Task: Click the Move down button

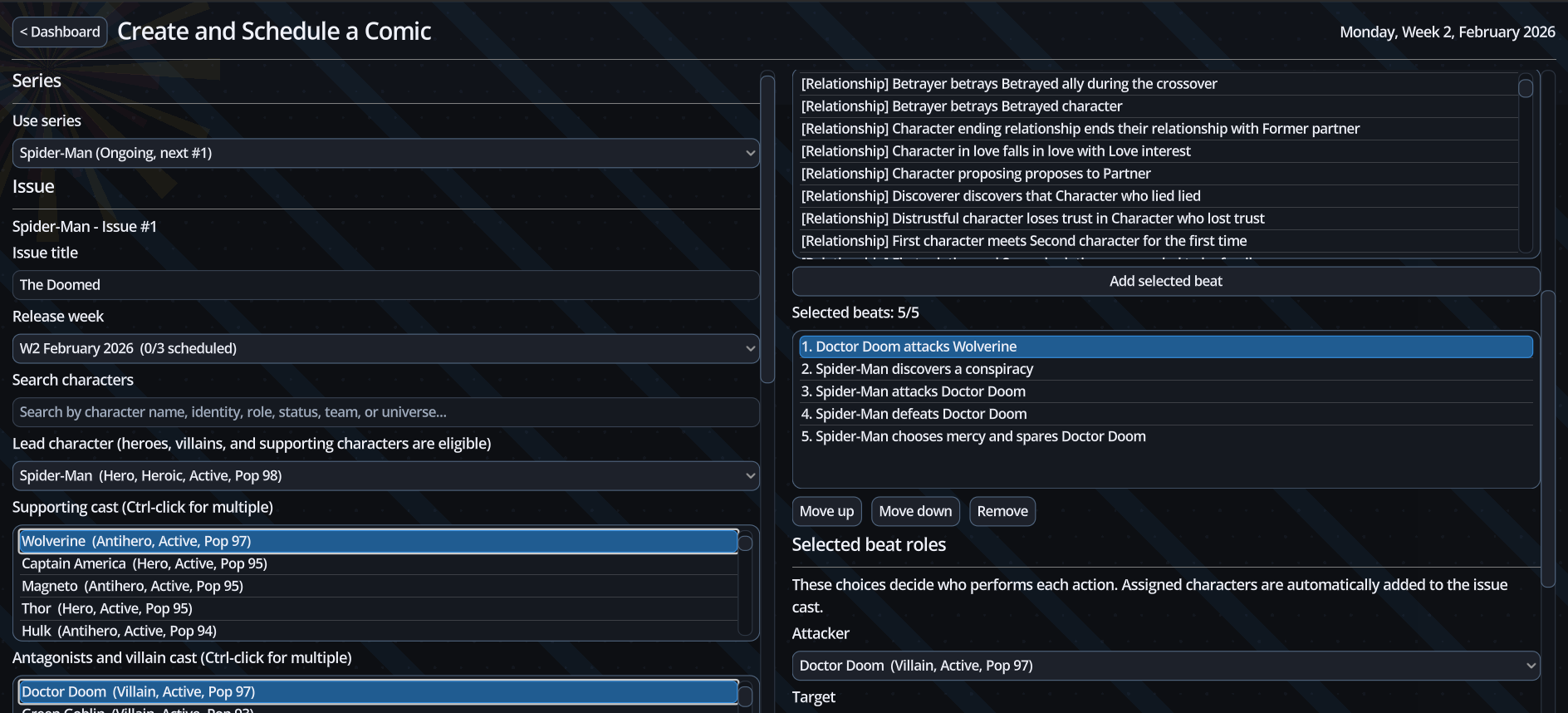Action: [915, 511]
